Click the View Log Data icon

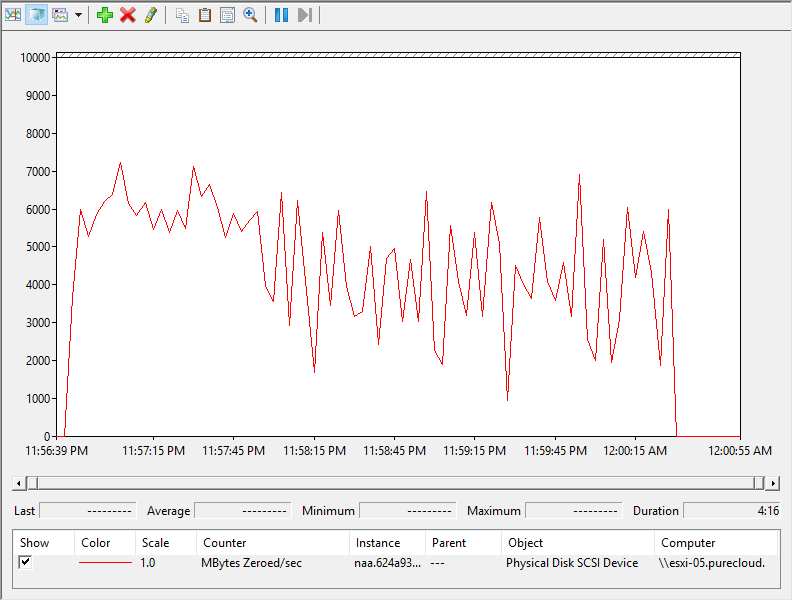36,15
